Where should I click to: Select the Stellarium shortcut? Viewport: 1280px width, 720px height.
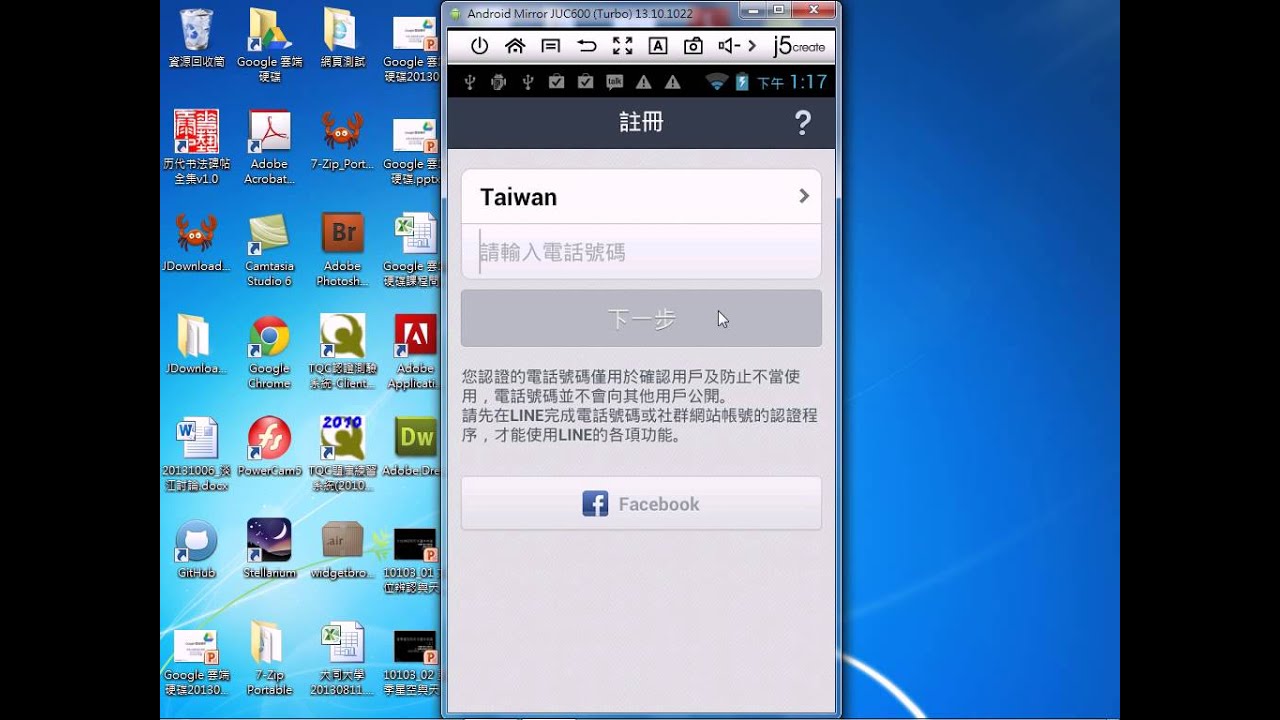pyautogui.click(x=269, y=549)
